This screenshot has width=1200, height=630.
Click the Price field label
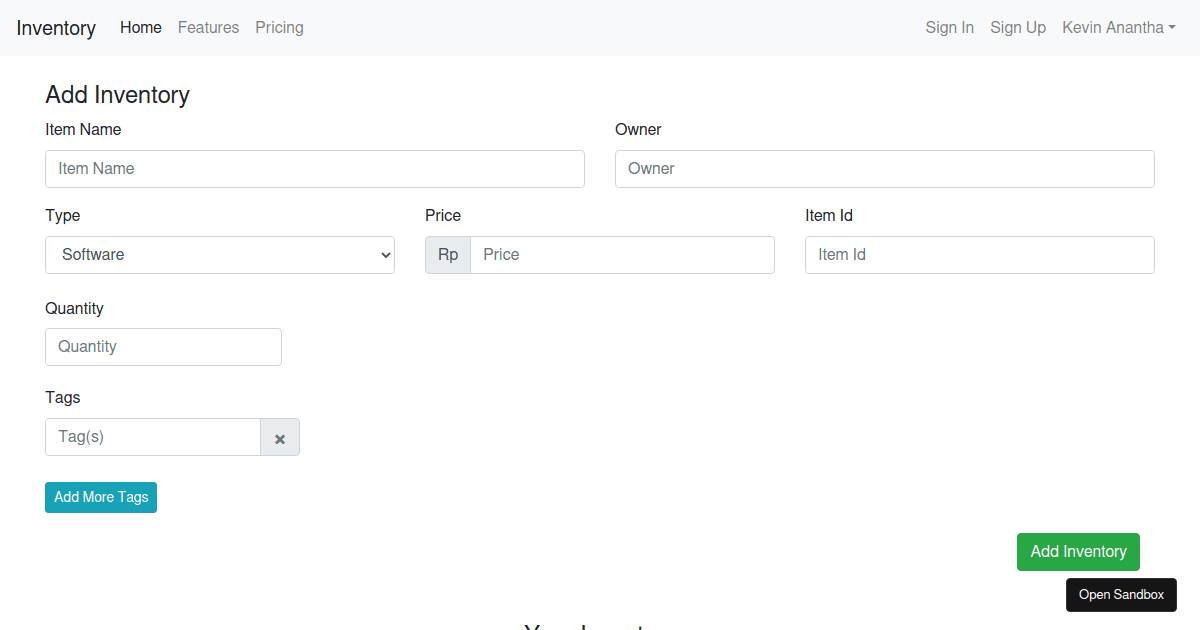pos(443,216)
